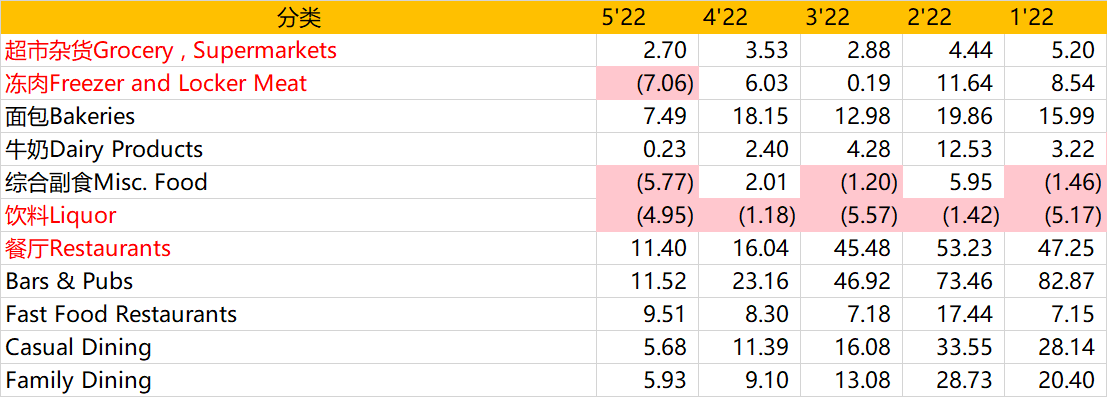This screenshot has height=397, width=1107.
Task: Select the cell with value 82.87
Action: (x=1056, y=281)
